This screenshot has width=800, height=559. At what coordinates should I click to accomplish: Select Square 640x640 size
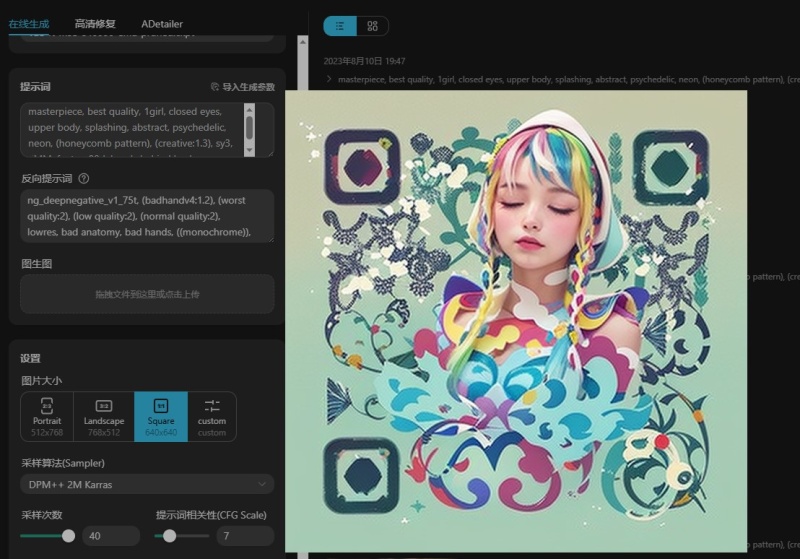161,416
